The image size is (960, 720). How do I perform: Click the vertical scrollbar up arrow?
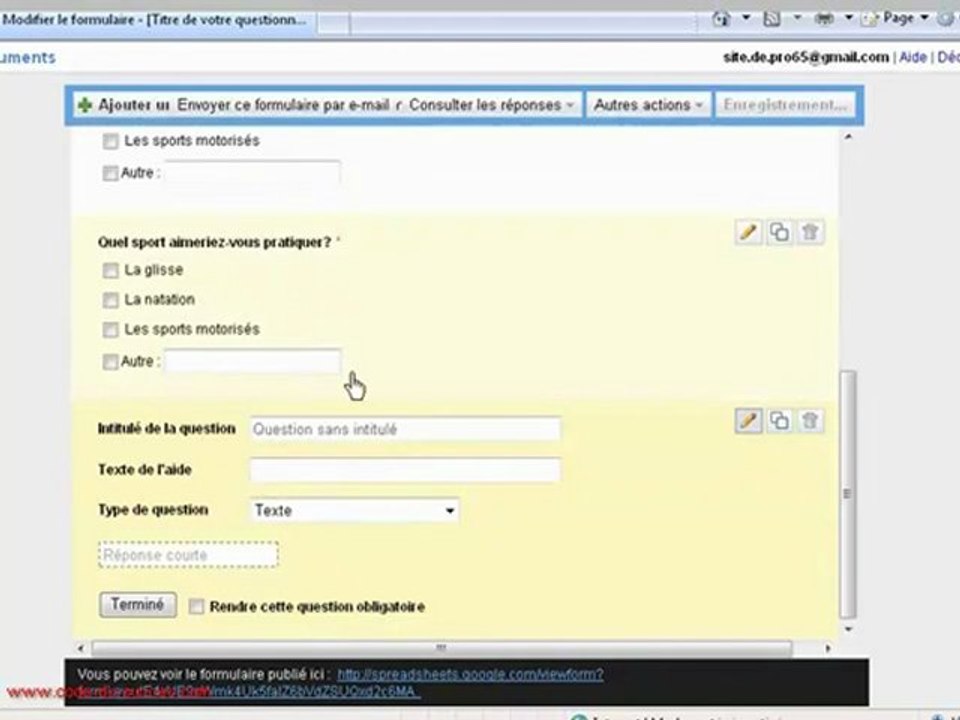click(x=848, y=137)
